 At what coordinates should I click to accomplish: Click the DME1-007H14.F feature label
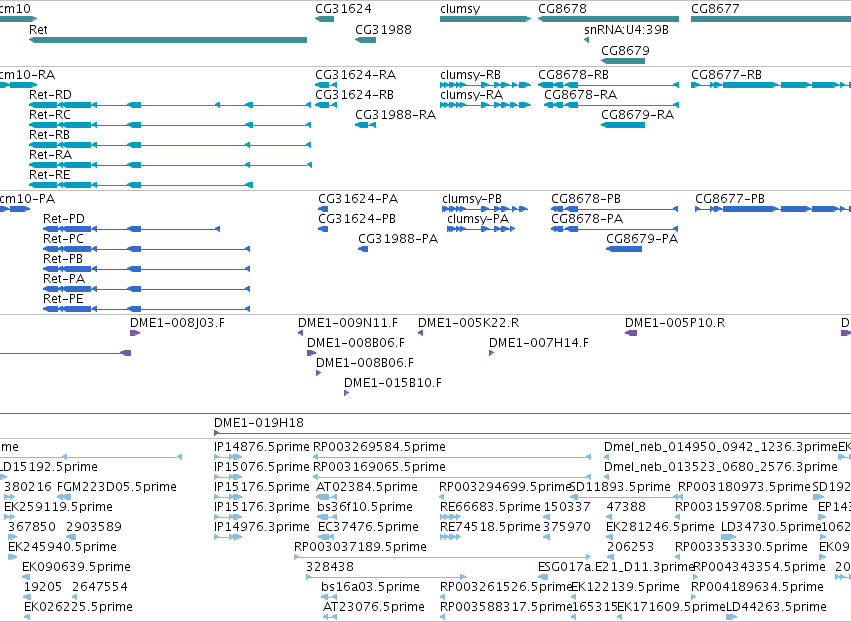tap(539, 343)
